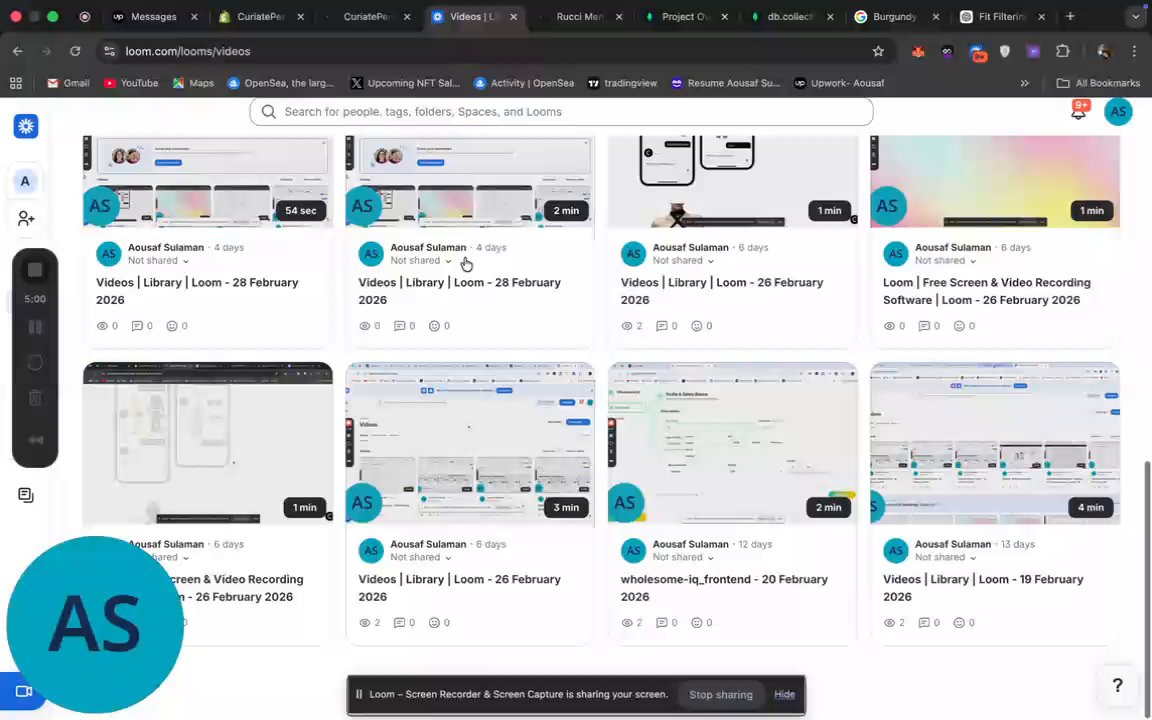Viewport: 1152px width, 720px height.
Task: Switch to the Project Ov browser tab
Action: click(x=685, y=16)
